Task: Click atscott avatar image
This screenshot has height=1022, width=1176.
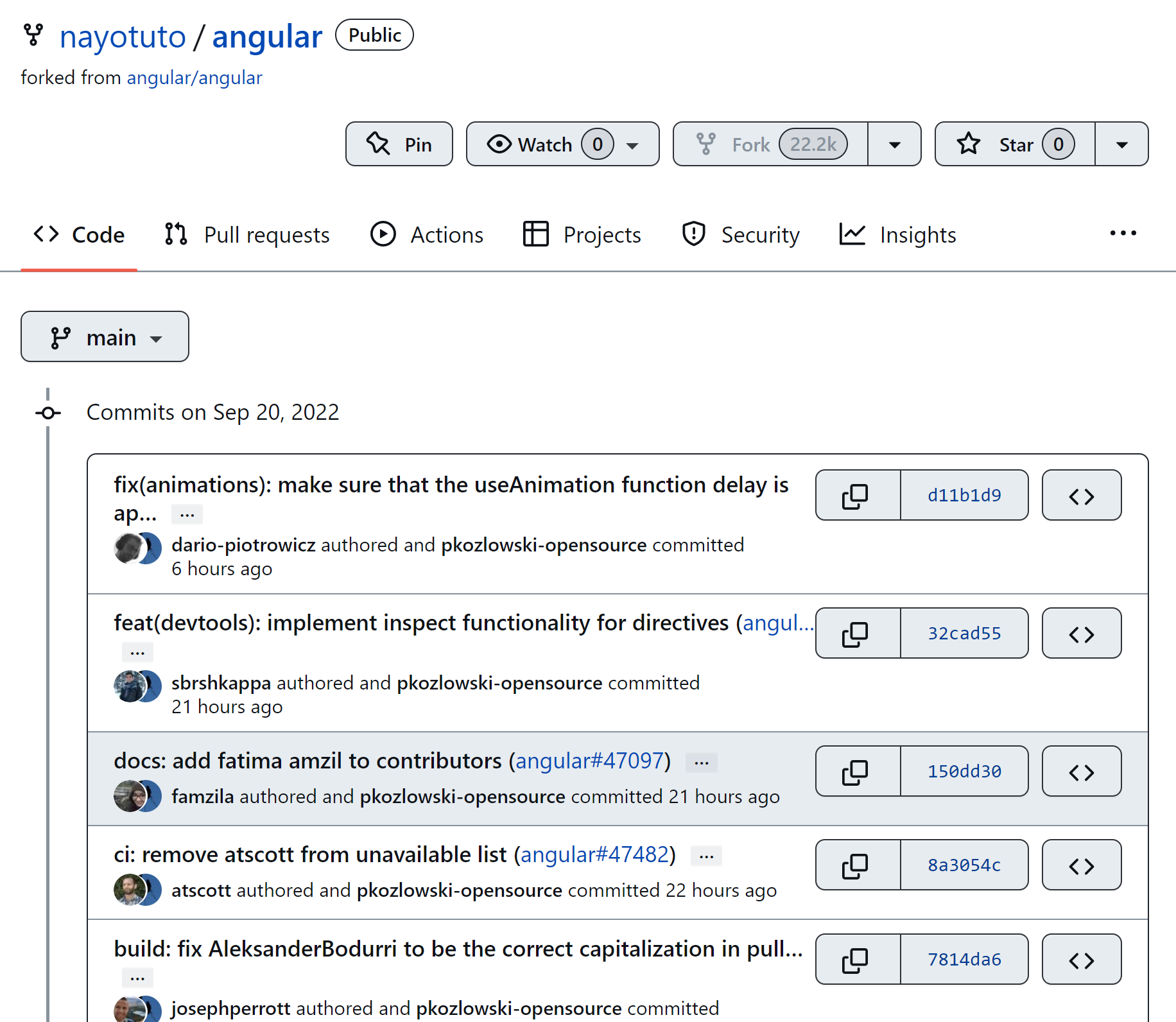Action: pos(129,890)
